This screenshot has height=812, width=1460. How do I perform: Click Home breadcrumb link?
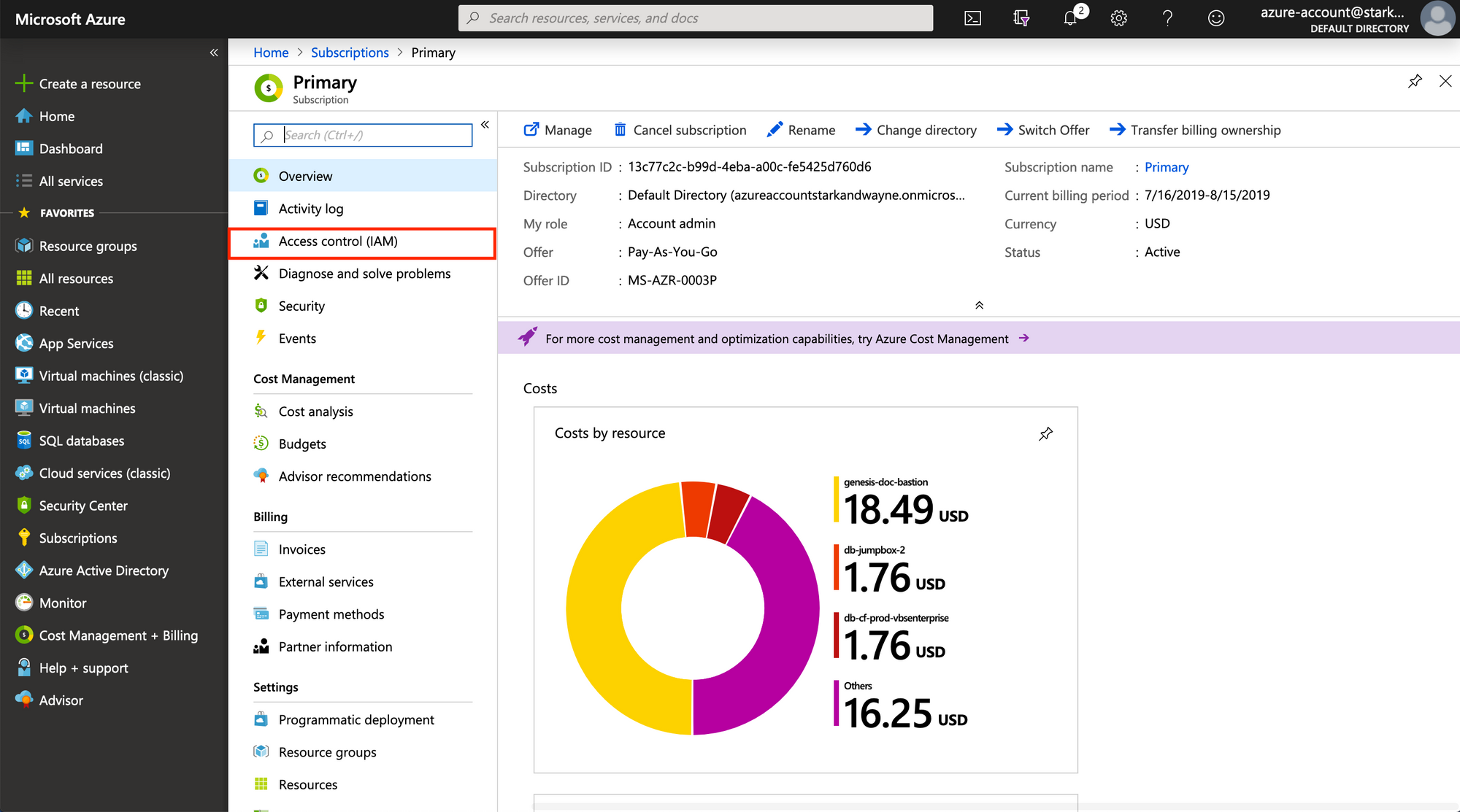point(271,53)
